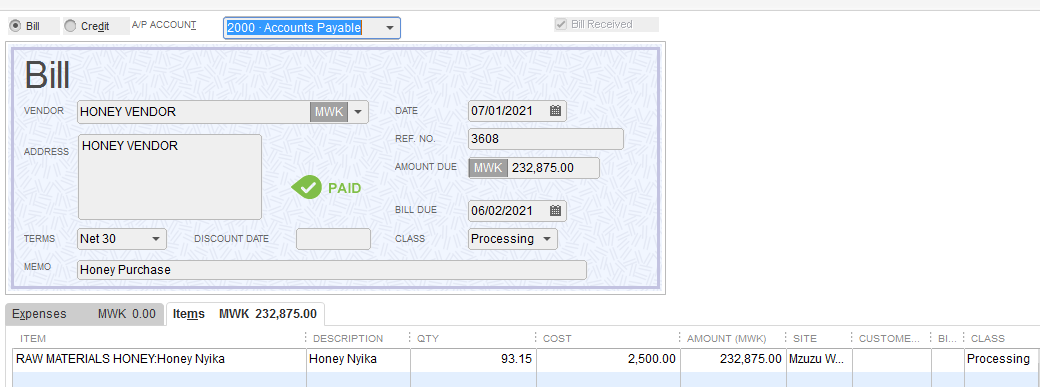1040x387 pixels.
Task: Select the Credit radio button
Action: 70,27
